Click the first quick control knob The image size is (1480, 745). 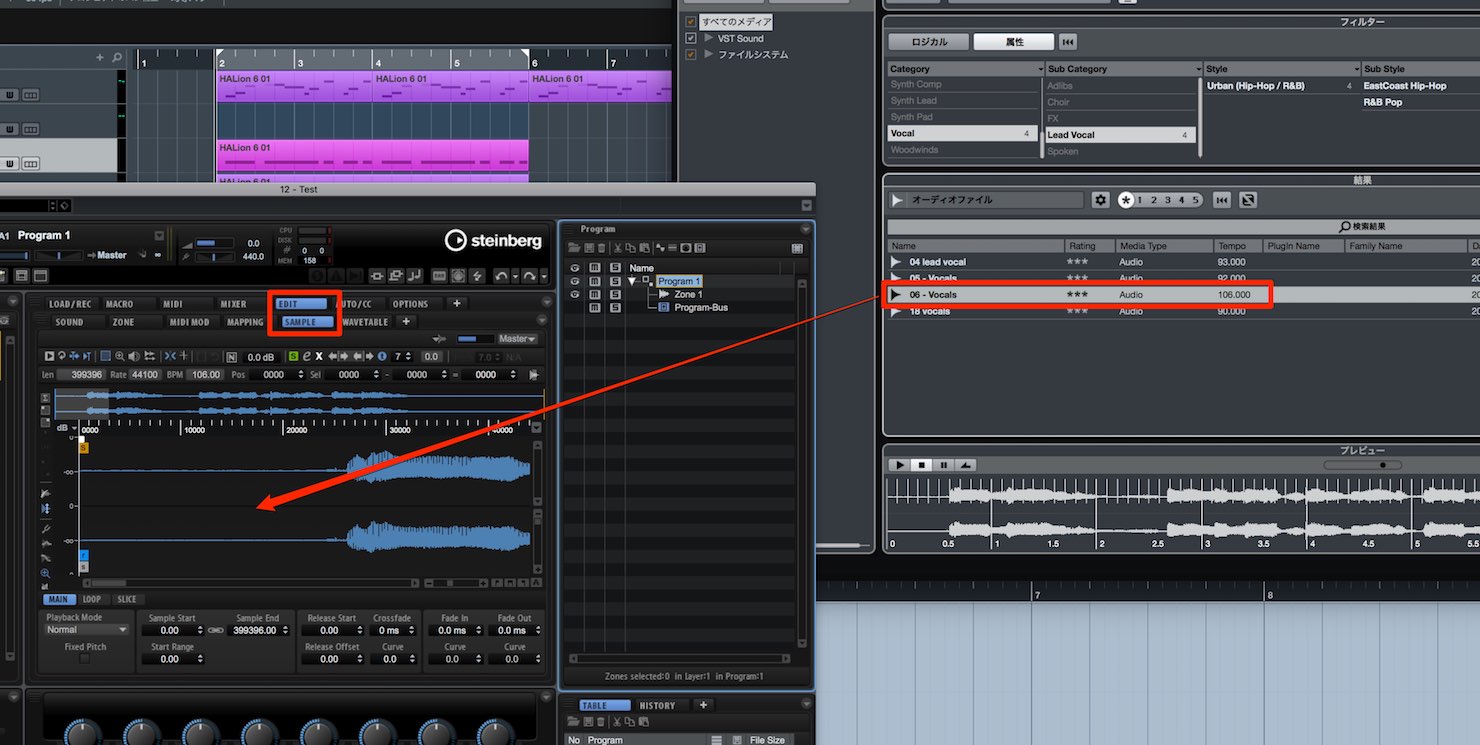pyautogui.click(x=81, y=733)
